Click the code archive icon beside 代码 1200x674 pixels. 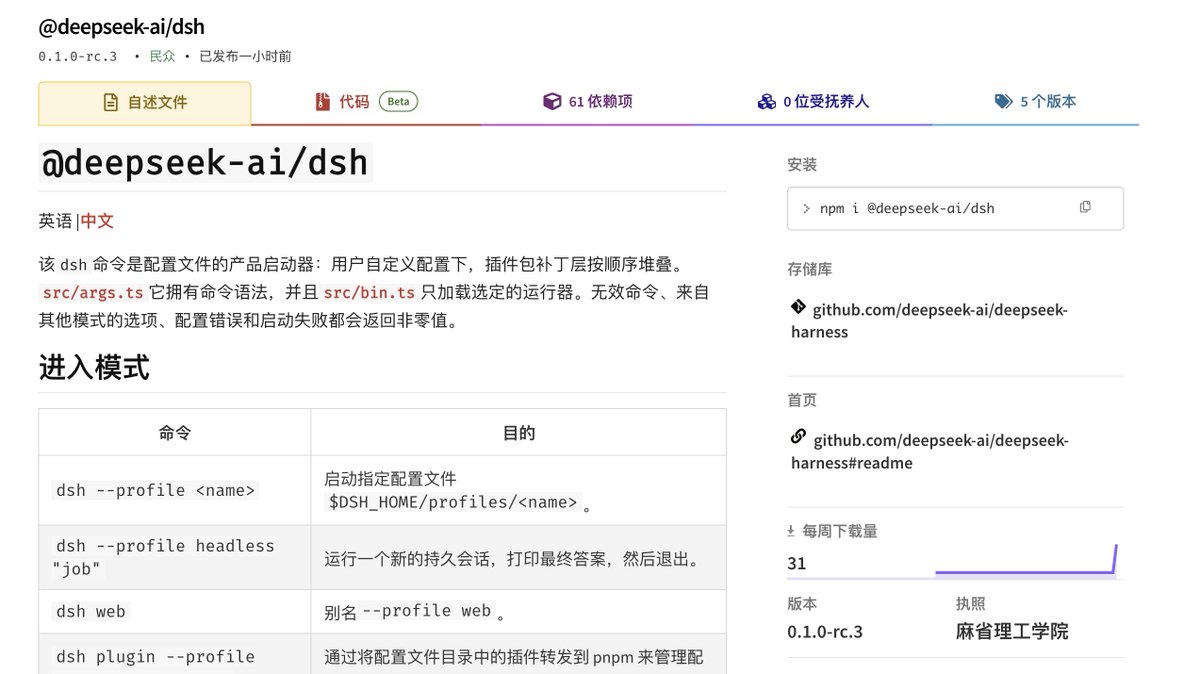(x=321, y=102)
